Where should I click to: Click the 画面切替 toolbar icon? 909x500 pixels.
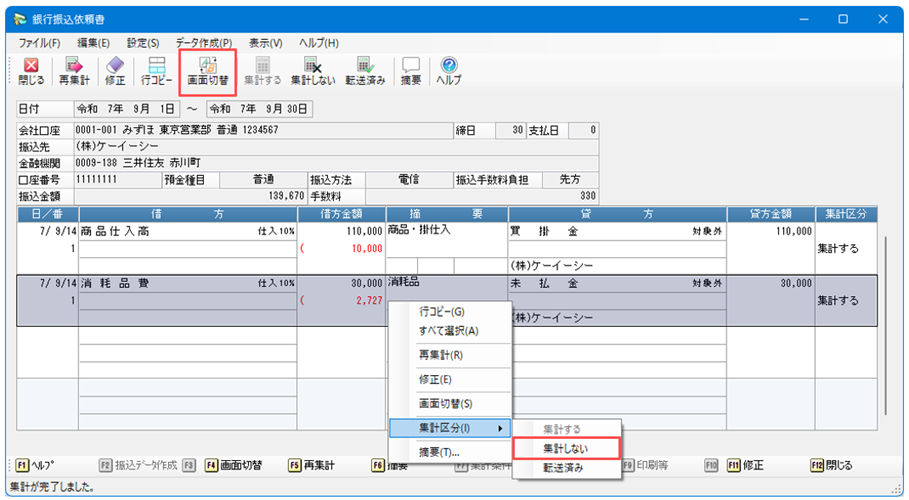click(209, 71)
